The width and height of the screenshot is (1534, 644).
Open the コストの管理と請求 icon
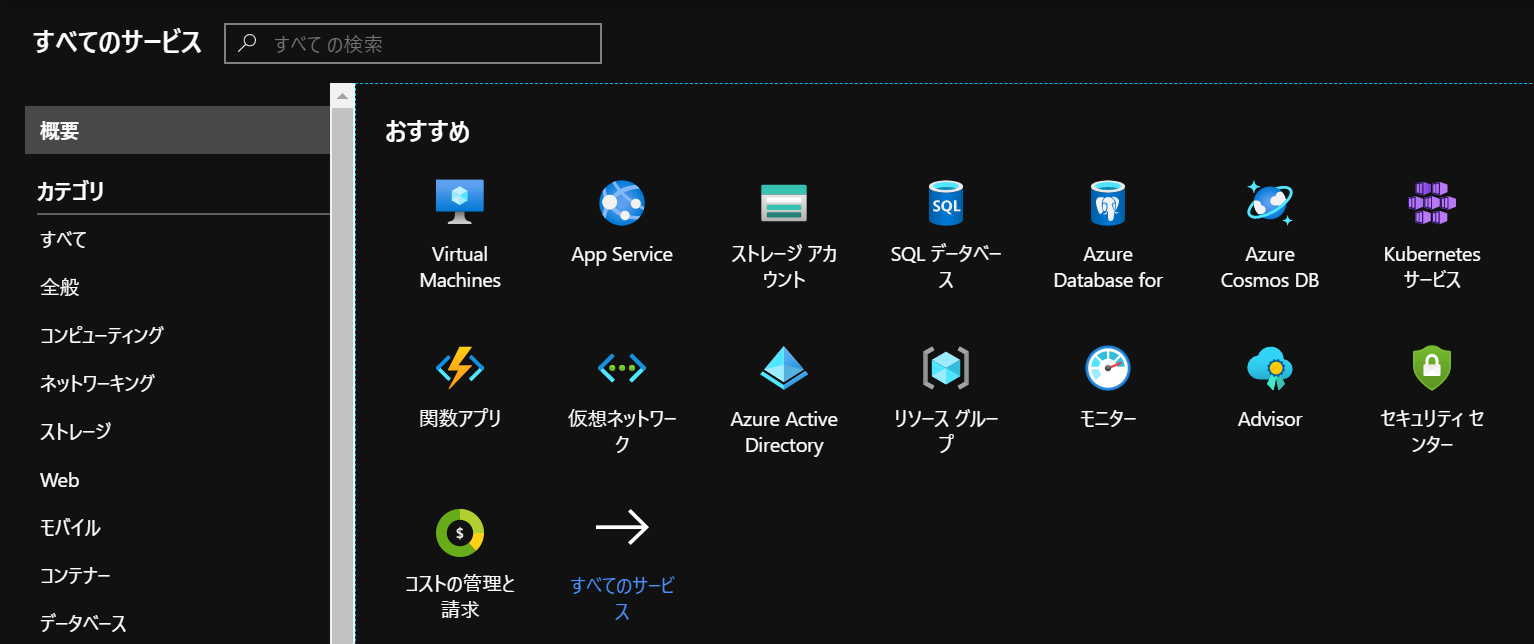pyautogui.click(x=460, y=533)
